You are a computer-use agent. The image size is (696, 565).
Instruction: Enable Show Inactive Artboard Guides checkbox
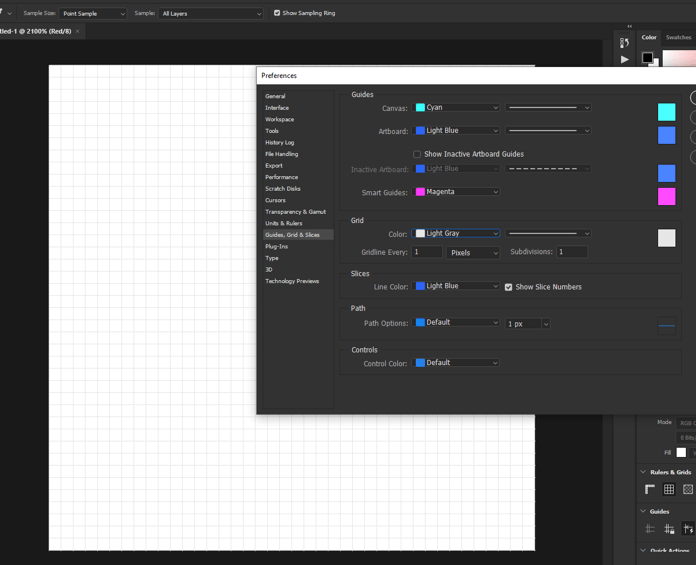point(417,154)
